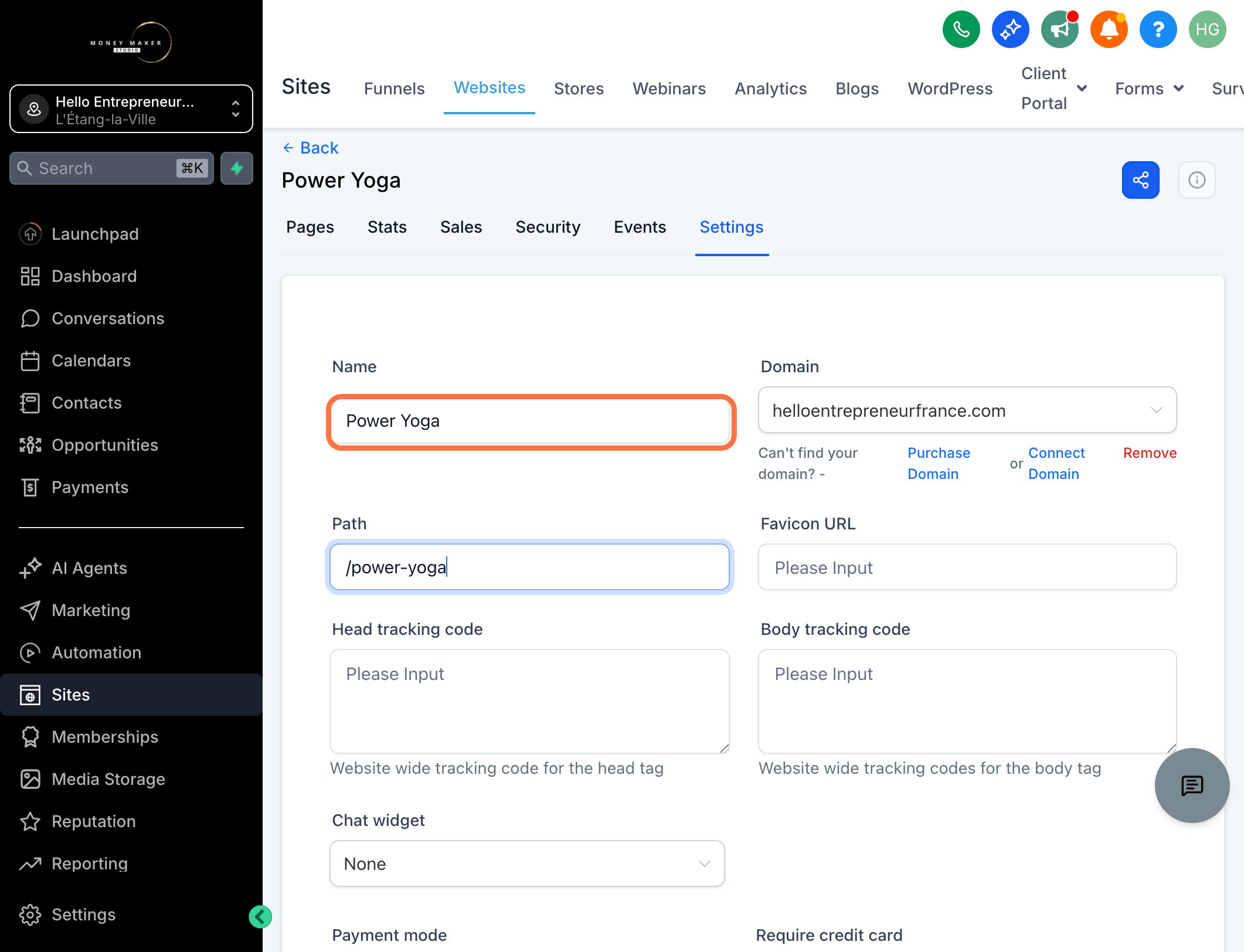Click the Favicon URL input field

click(967, 567)
